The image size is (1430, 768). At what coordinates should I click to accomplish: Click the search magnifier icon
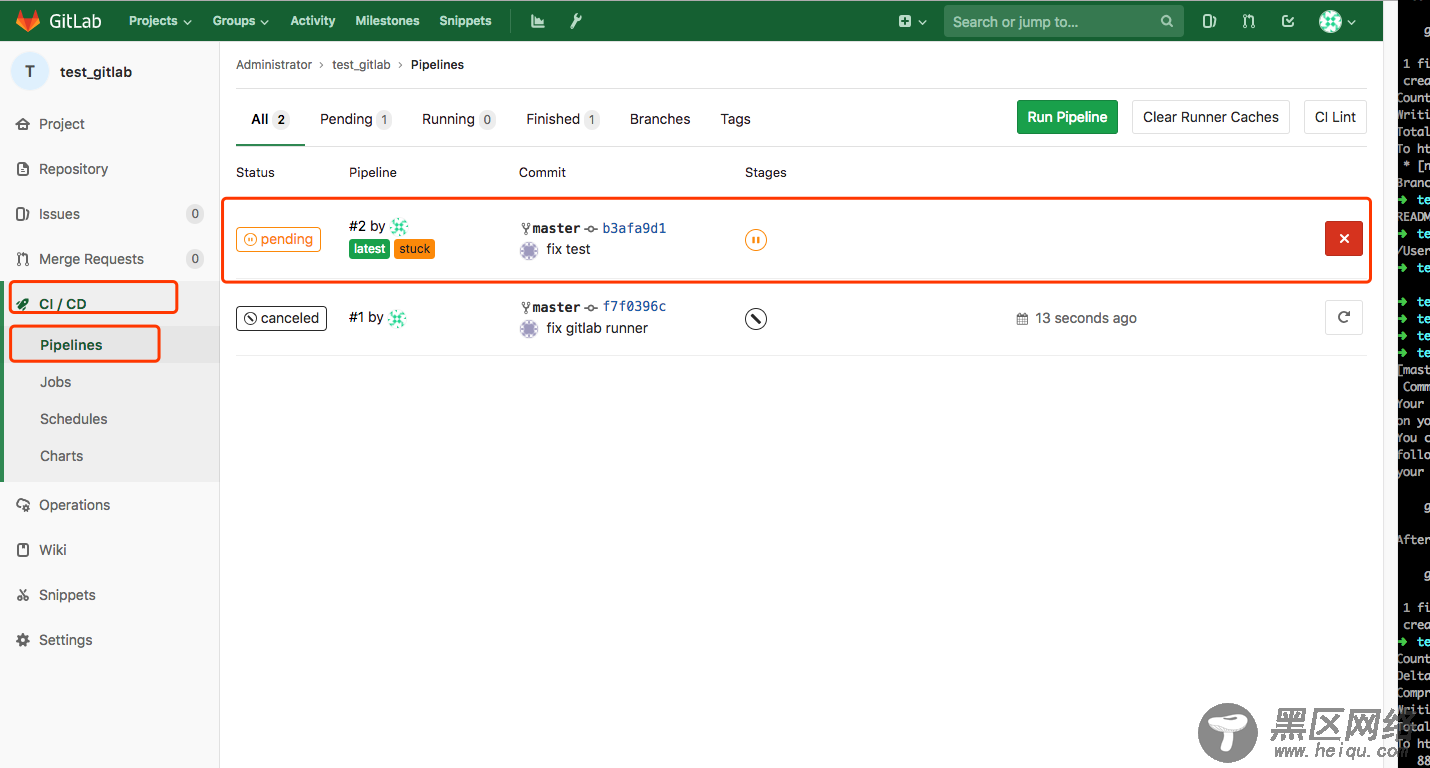pos(1166,21)
